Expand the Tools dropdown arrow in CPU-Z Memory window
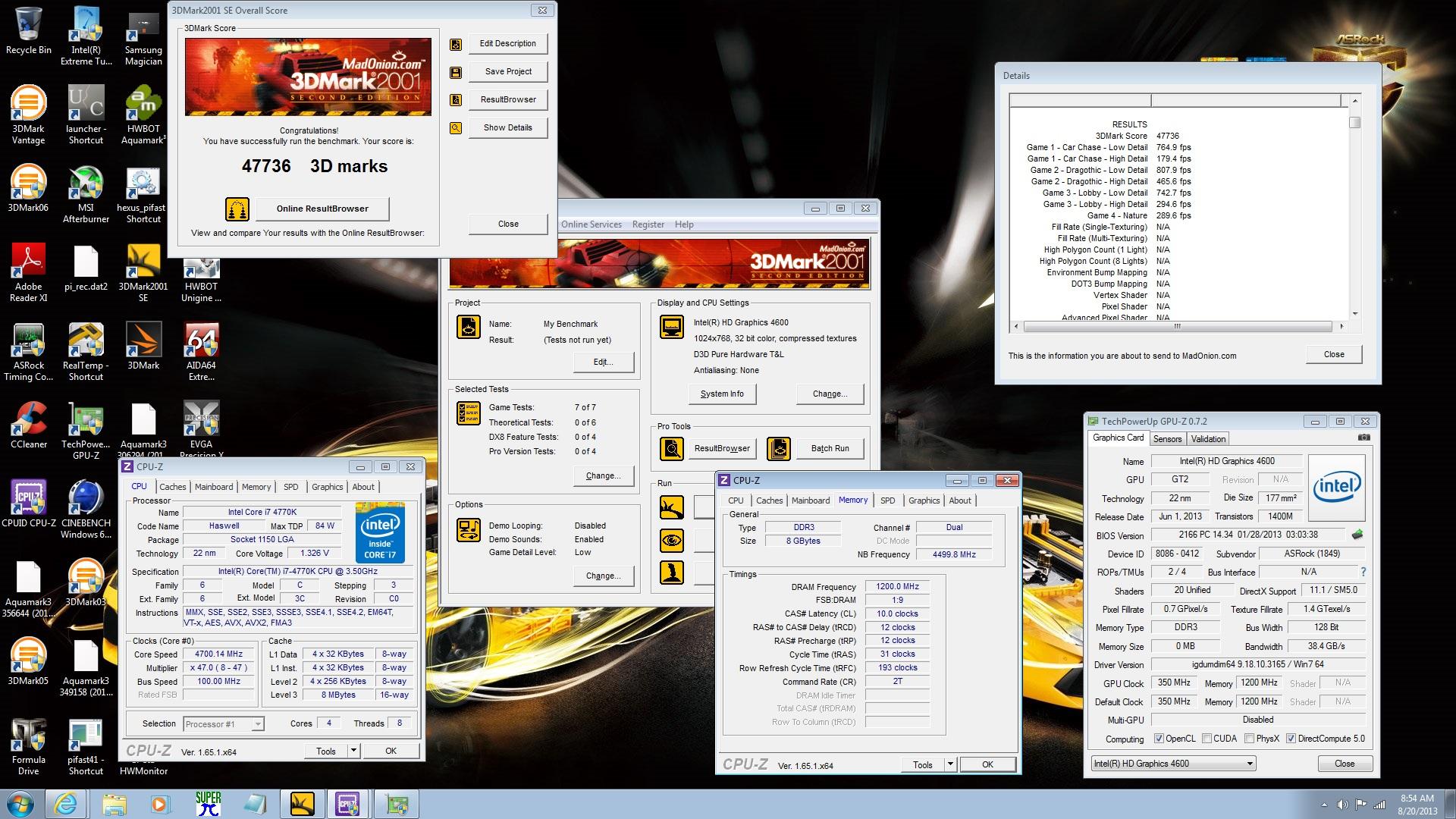 (x=949, y=764)
